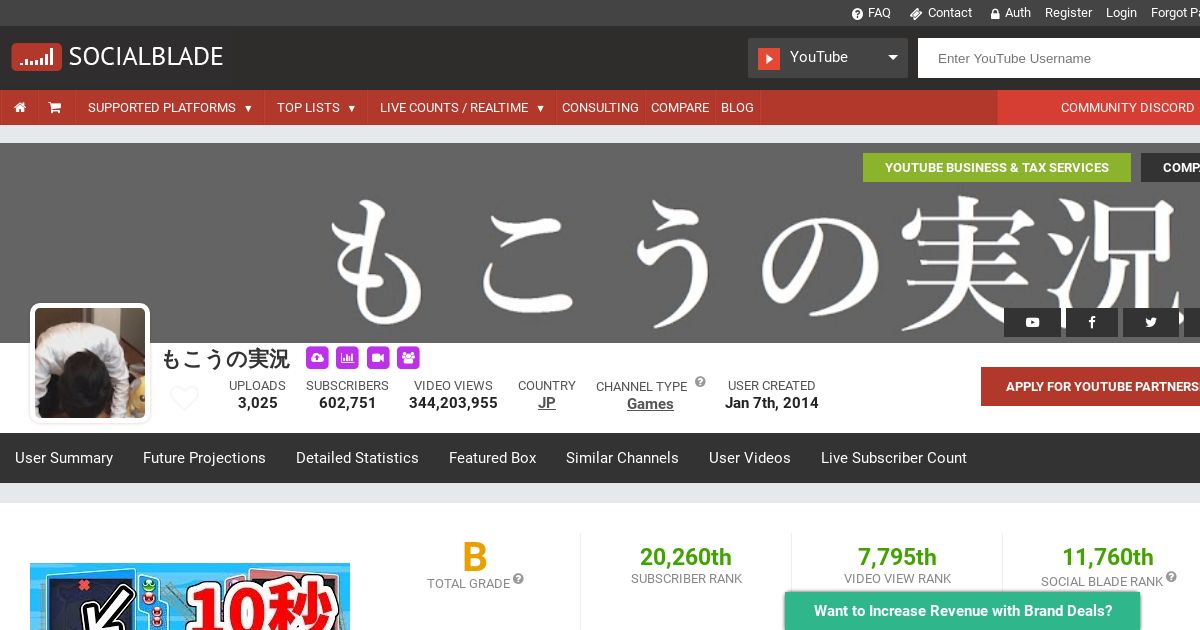This screenshot has width=1200, height=630.
Task: Switch to Detailed Statistics tab
Action: click(x=357, y=458)
